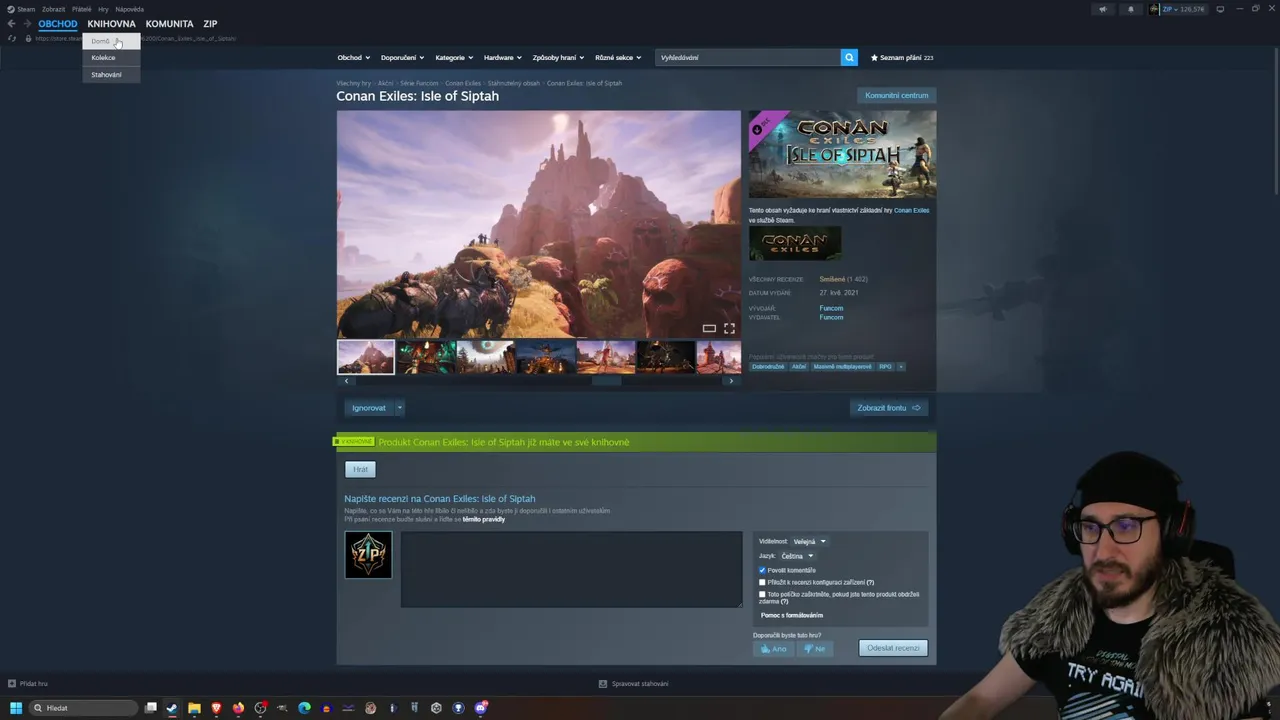1280x720 pixels.
Task: Expand the Doporučení dropdown
Action: pos(402,58)
